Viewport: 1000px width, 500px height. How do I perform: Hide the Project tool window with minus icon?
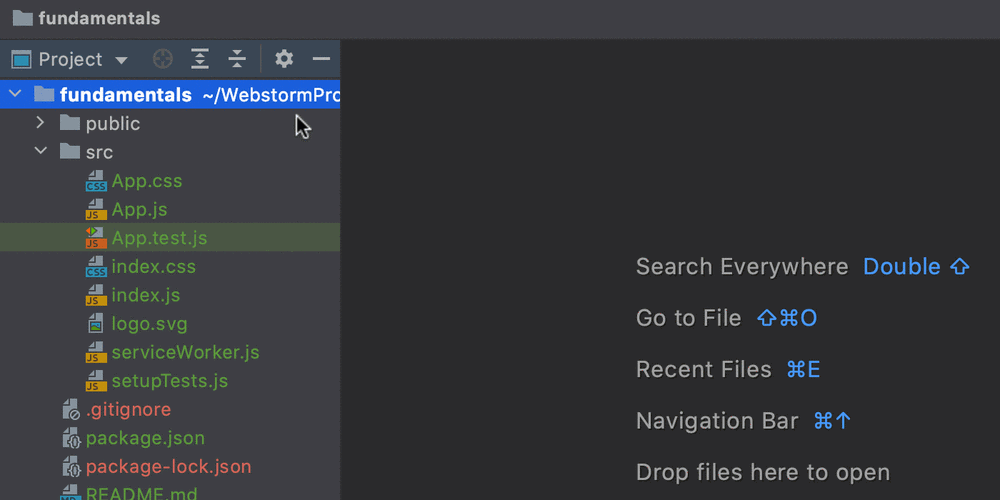pyautogui.click(x=321, y=59)
